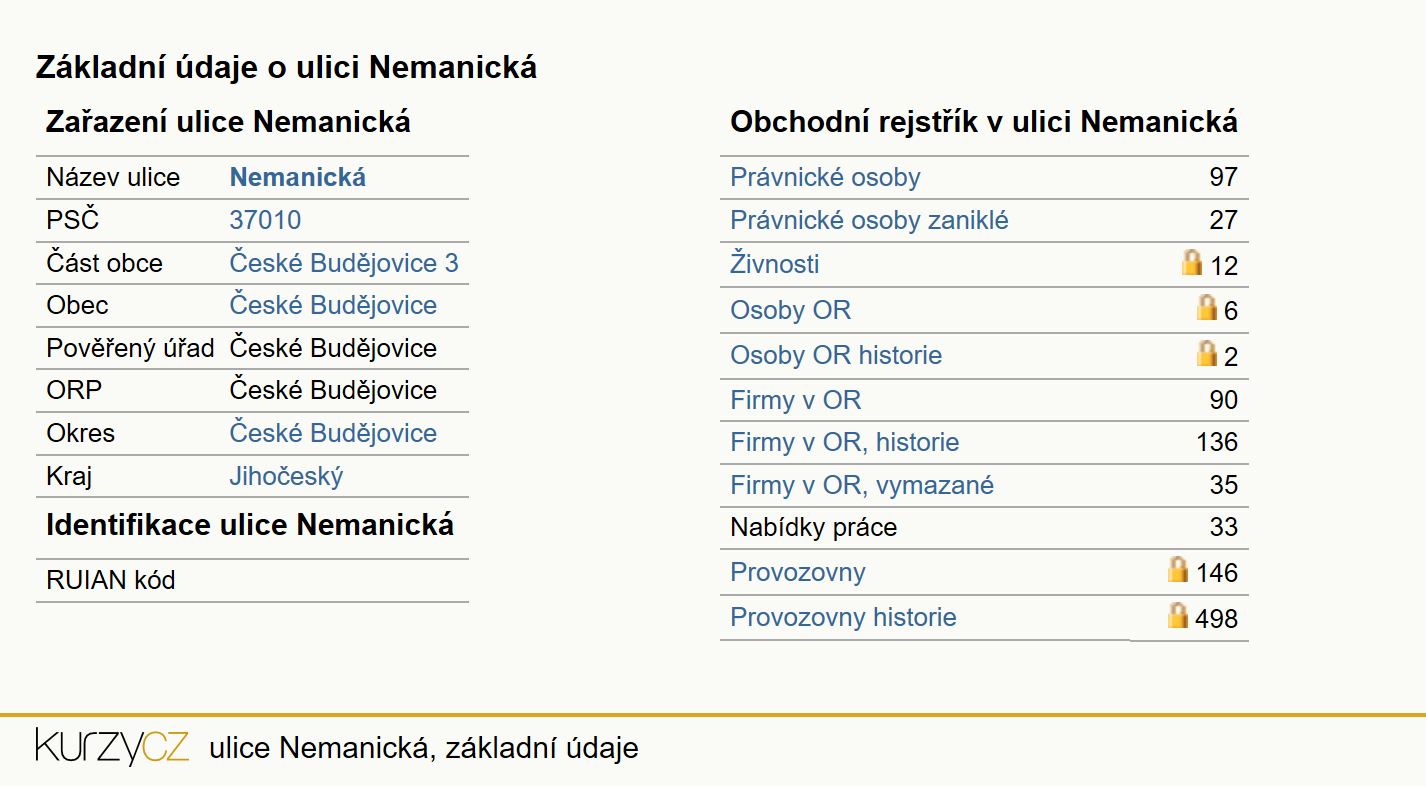
Task: Click the lock icon beside Provozovny count 146
Action: pos(1178,570)
